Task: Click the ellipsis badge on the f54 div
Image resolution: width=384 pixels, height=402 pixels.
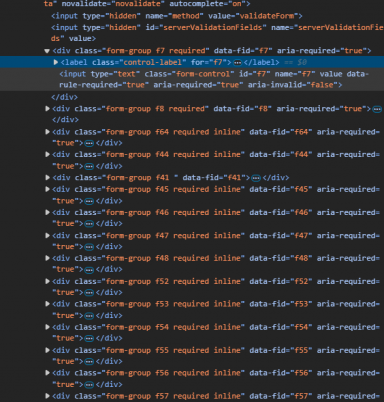Action: 89,338
